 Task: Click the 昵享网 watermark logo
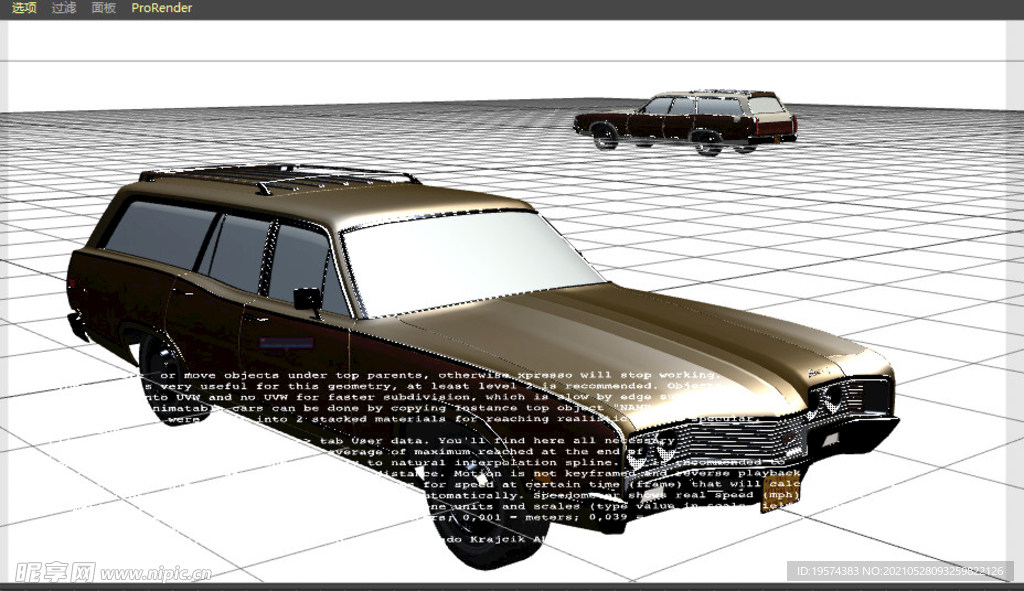pyautogui.click(x=55, y=572)
